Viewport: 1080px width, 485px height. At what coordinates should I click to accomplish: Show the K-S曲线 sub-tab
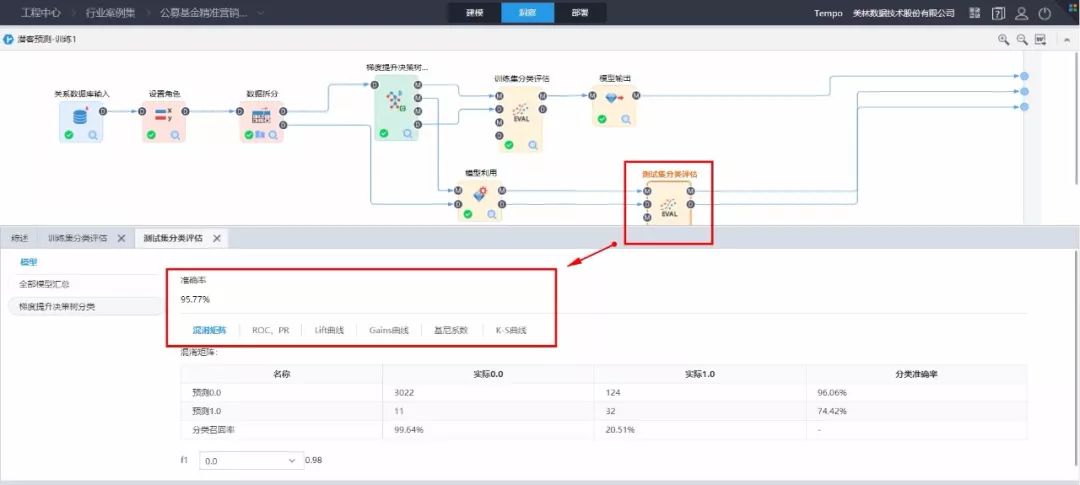511,330
